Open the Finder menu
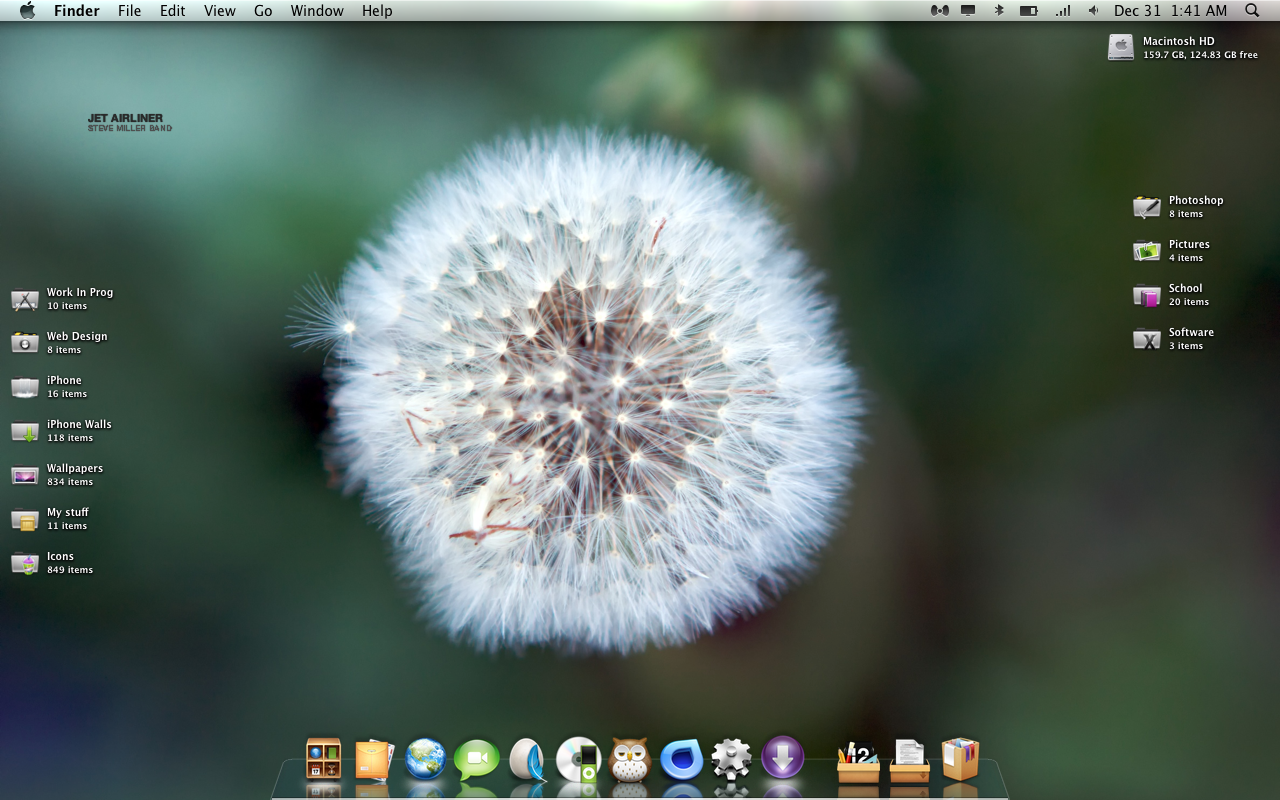Image resolution: width=1280 pixels, height=800 pixels. pyautogui.click(x=76, y=11)
